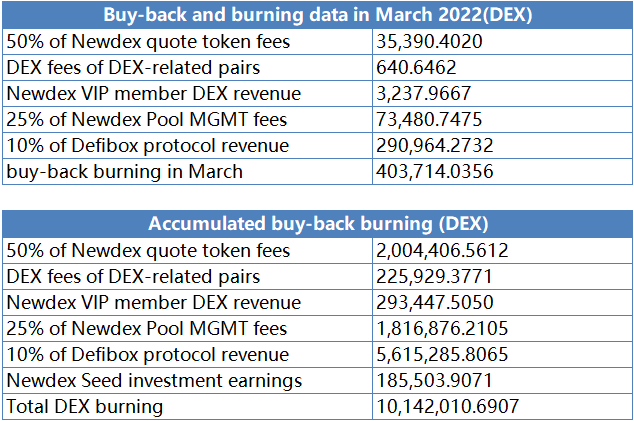
Task: Click 'Newdex VIP member DEX revenue' in Accumulated table
Action: click(154, 303)
